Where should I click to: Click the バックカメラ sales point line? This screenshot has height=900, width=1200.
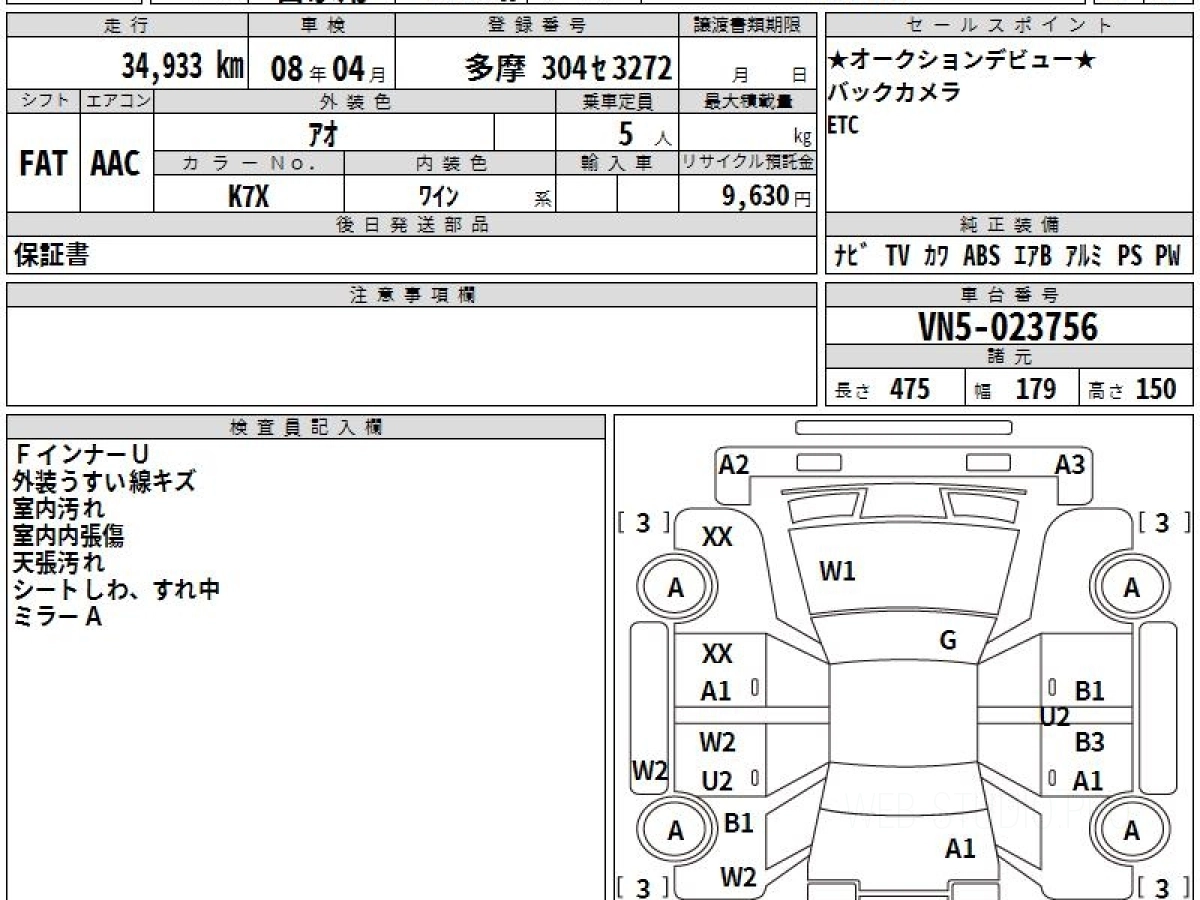tap(894, 93)
